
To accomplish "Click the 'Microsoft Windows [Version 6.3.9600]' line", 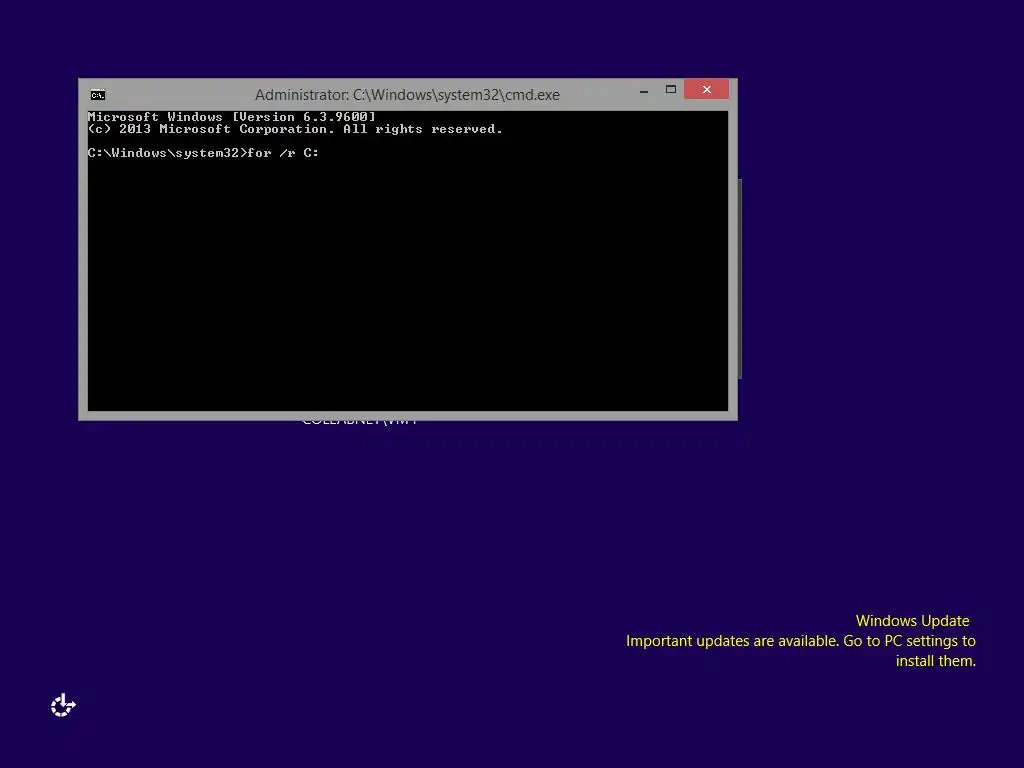I will click(232, 117).
